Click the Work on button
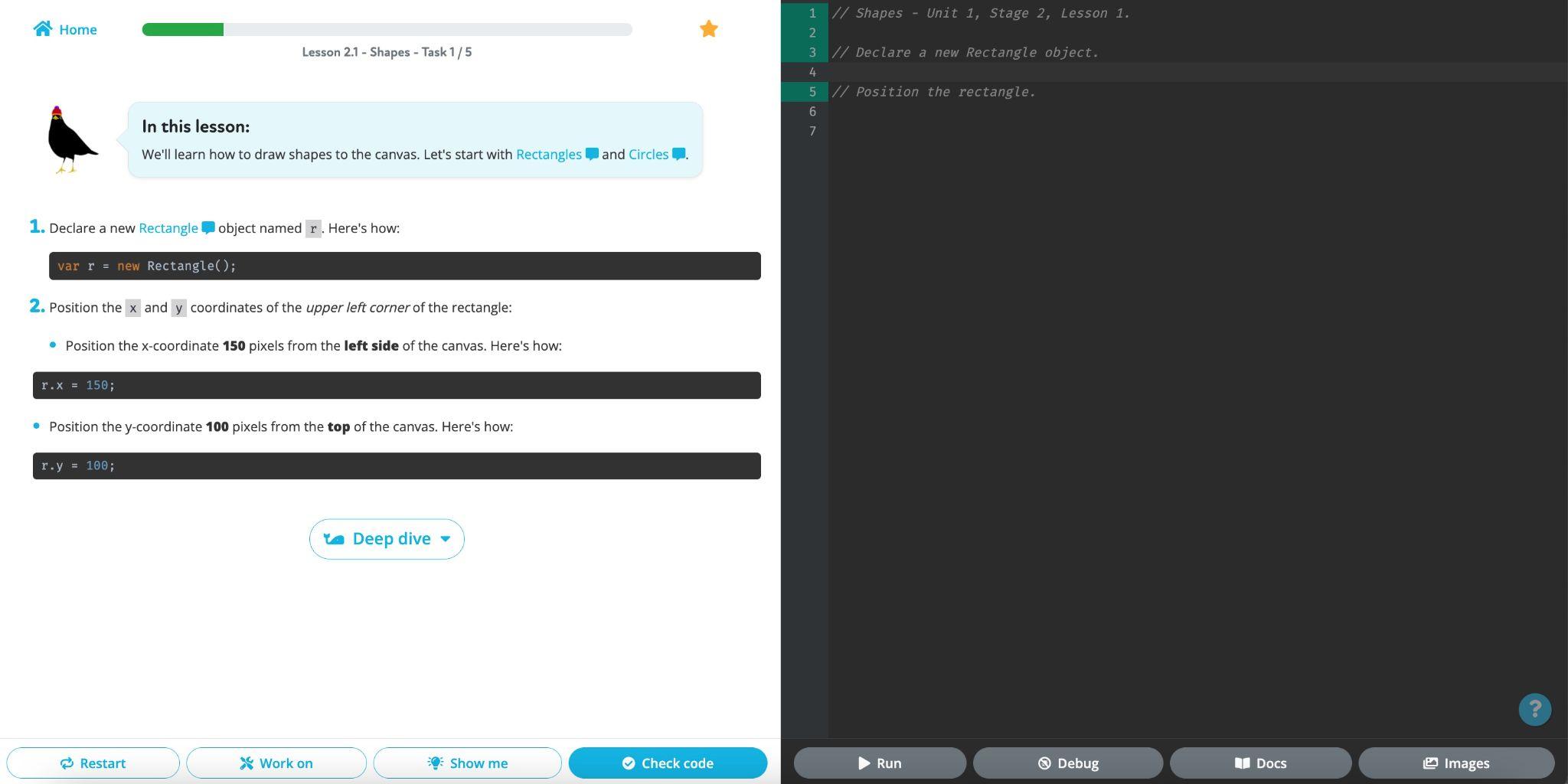 click(276, 763)
